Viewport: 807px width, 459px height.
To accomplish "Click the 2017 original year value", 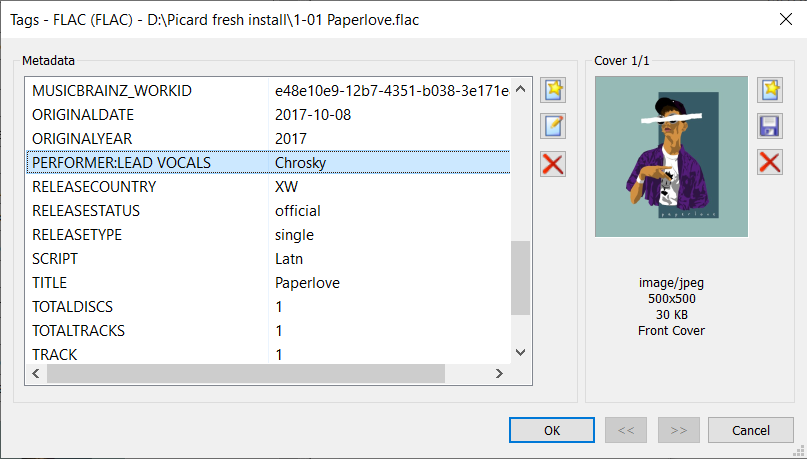I will 291,138.
